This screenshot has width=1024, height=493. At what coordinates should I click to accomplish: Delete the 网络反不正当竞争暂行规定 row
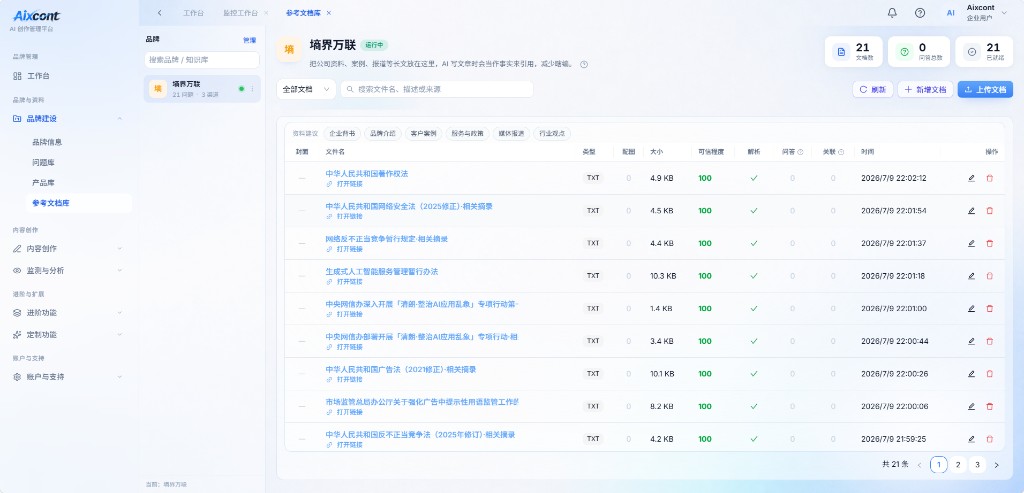pyautogui.click(x=989, y=243)
